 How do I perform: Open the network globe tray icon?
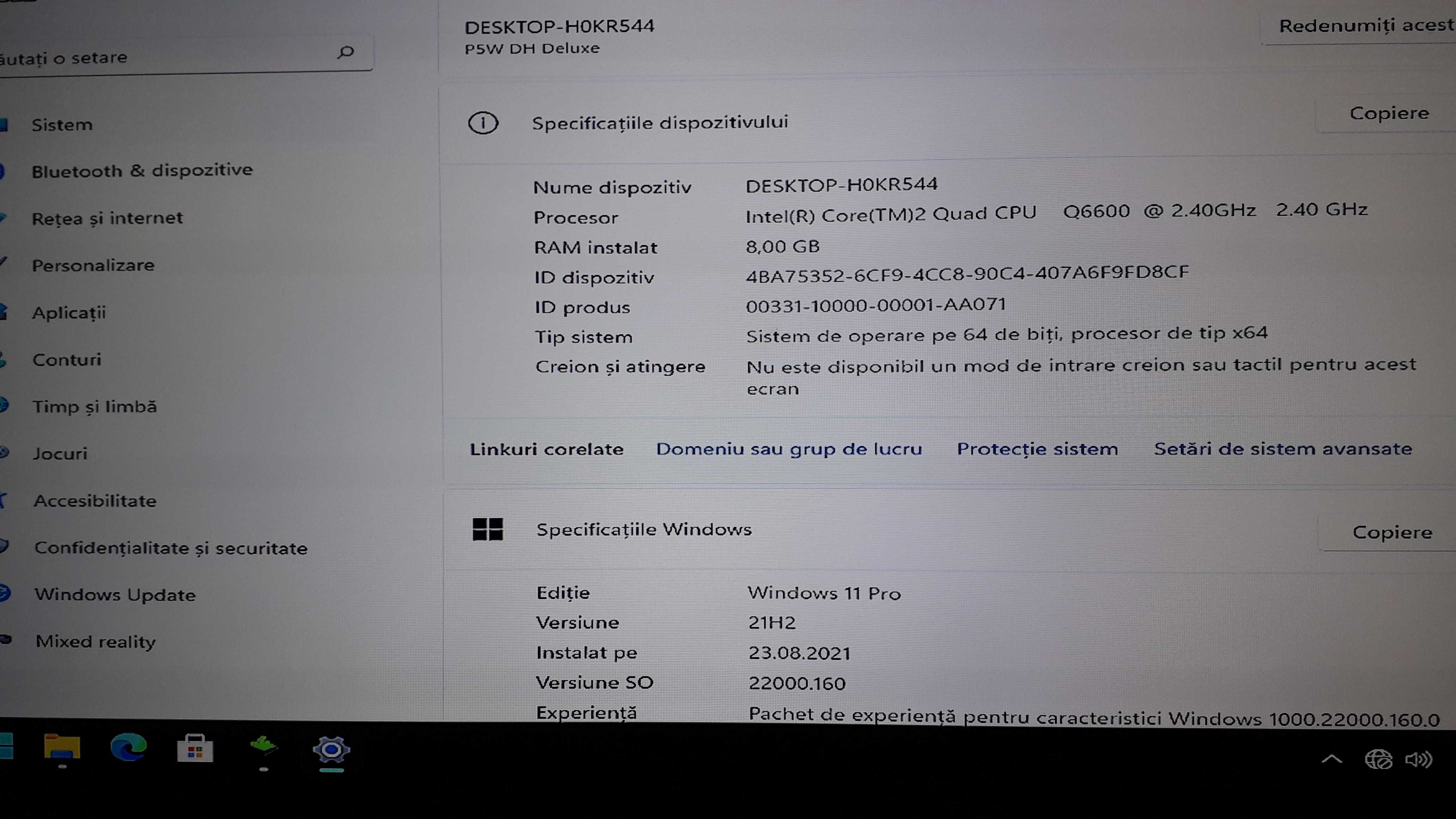[x=1378, y=759]
